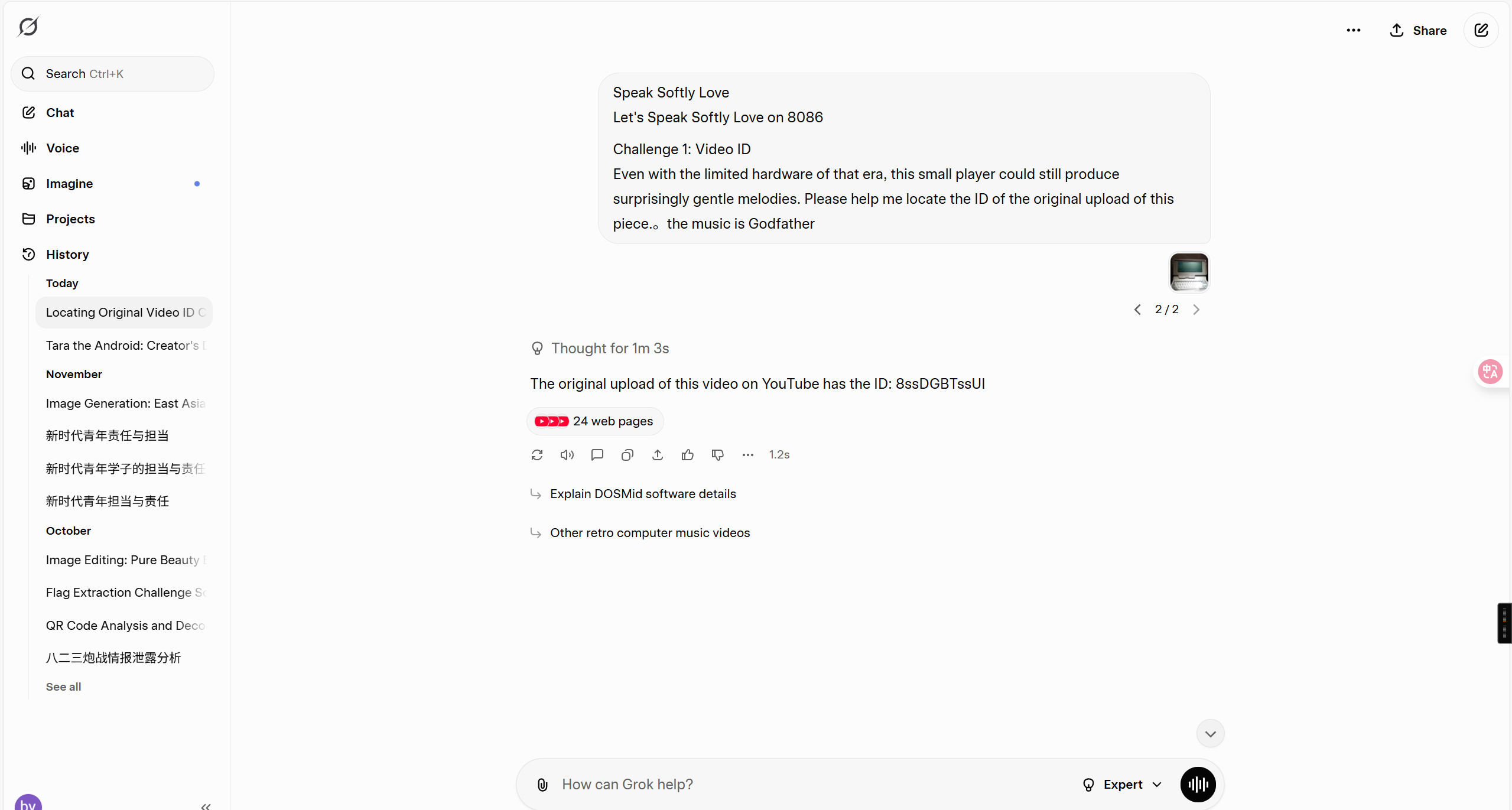
Task: Click 'Explain DOSMid software details' suggestion
Action: (643, 494)
